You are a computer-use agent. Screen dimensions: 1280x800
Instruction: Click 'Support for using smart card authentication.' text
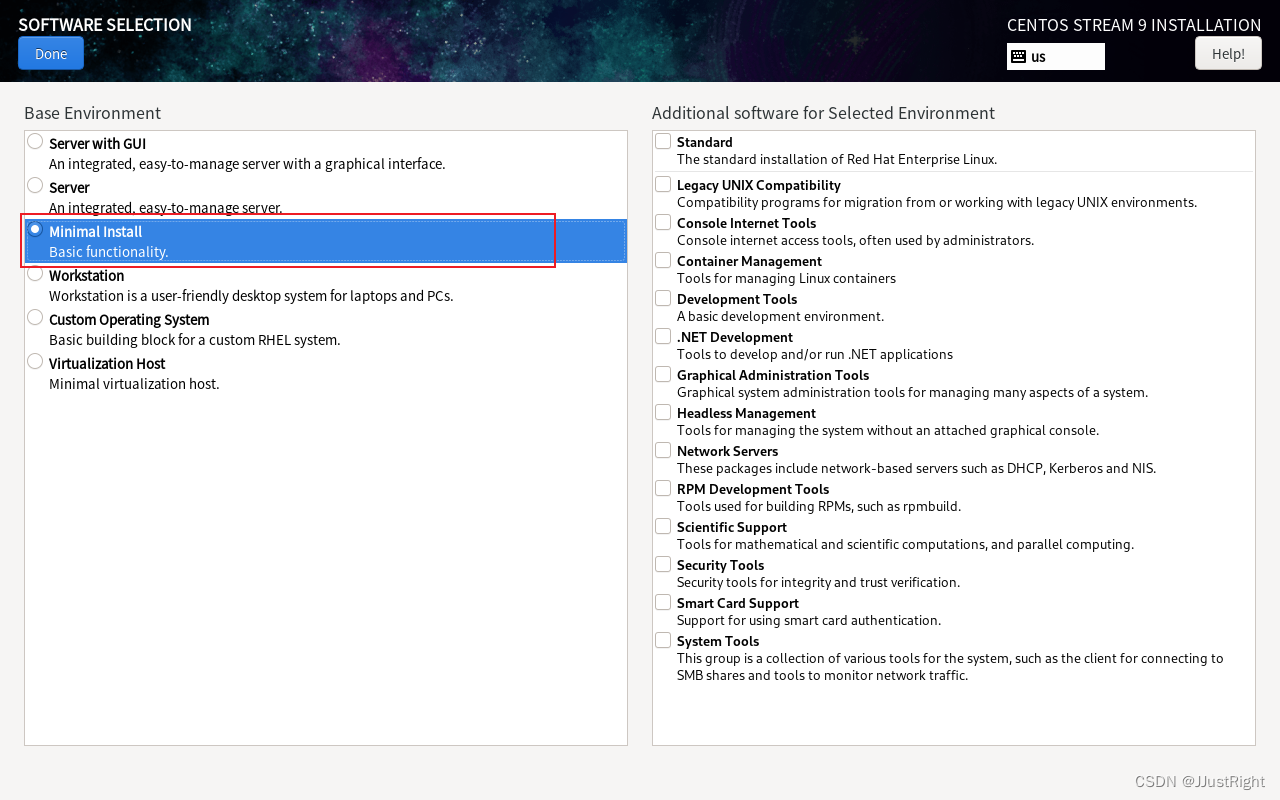tap(809, 621)
